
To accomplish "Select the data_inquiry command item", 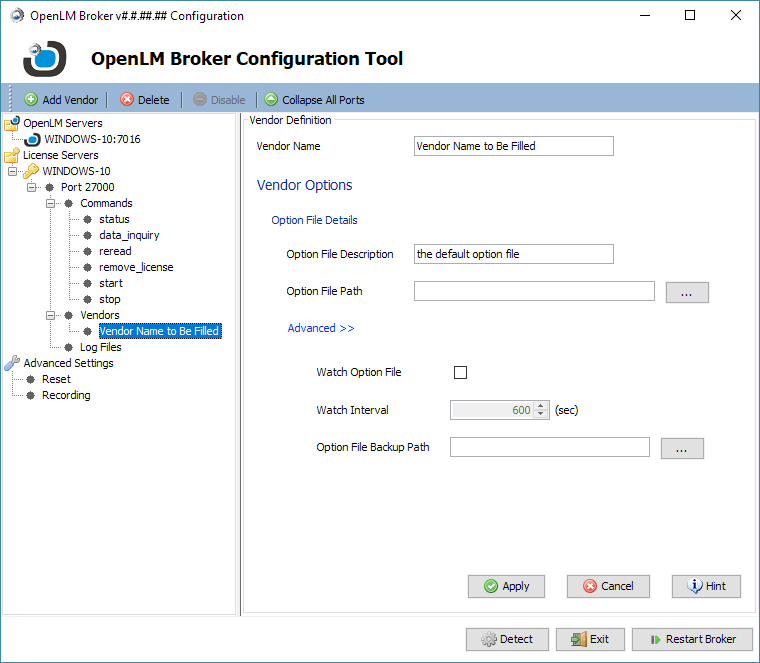I will (129, 235).
